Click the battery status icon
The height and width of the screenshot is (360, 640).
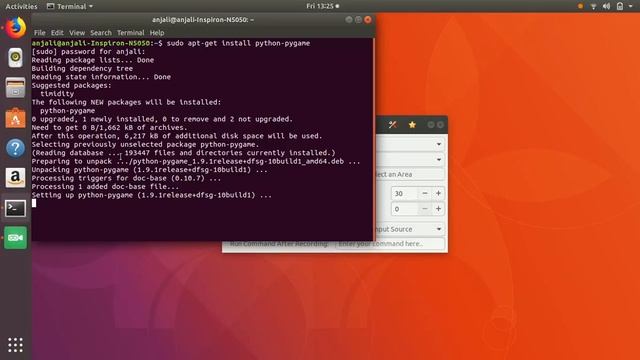pyautogui.click(x=620, y=6)
